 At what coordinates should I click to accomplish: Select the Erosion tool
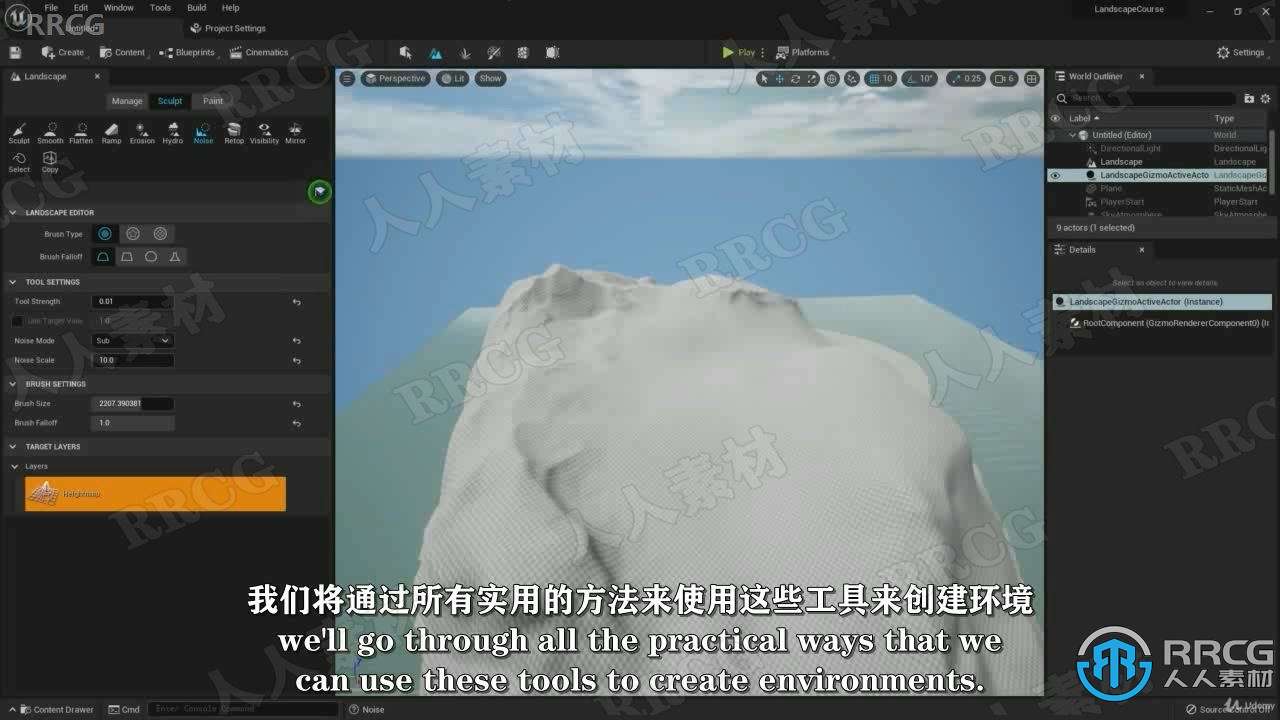click(x=142, y=133)
